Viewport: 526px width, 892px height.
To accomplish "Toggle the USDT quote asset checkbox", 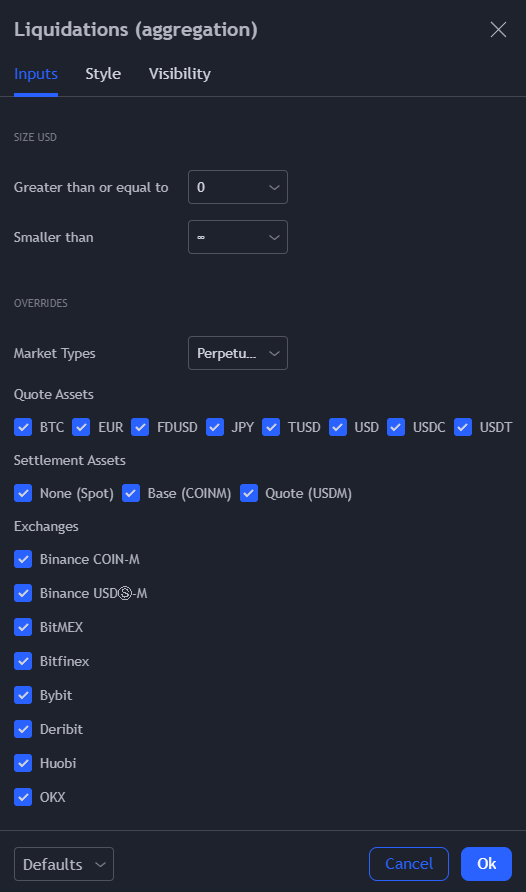I will point(463,427).
